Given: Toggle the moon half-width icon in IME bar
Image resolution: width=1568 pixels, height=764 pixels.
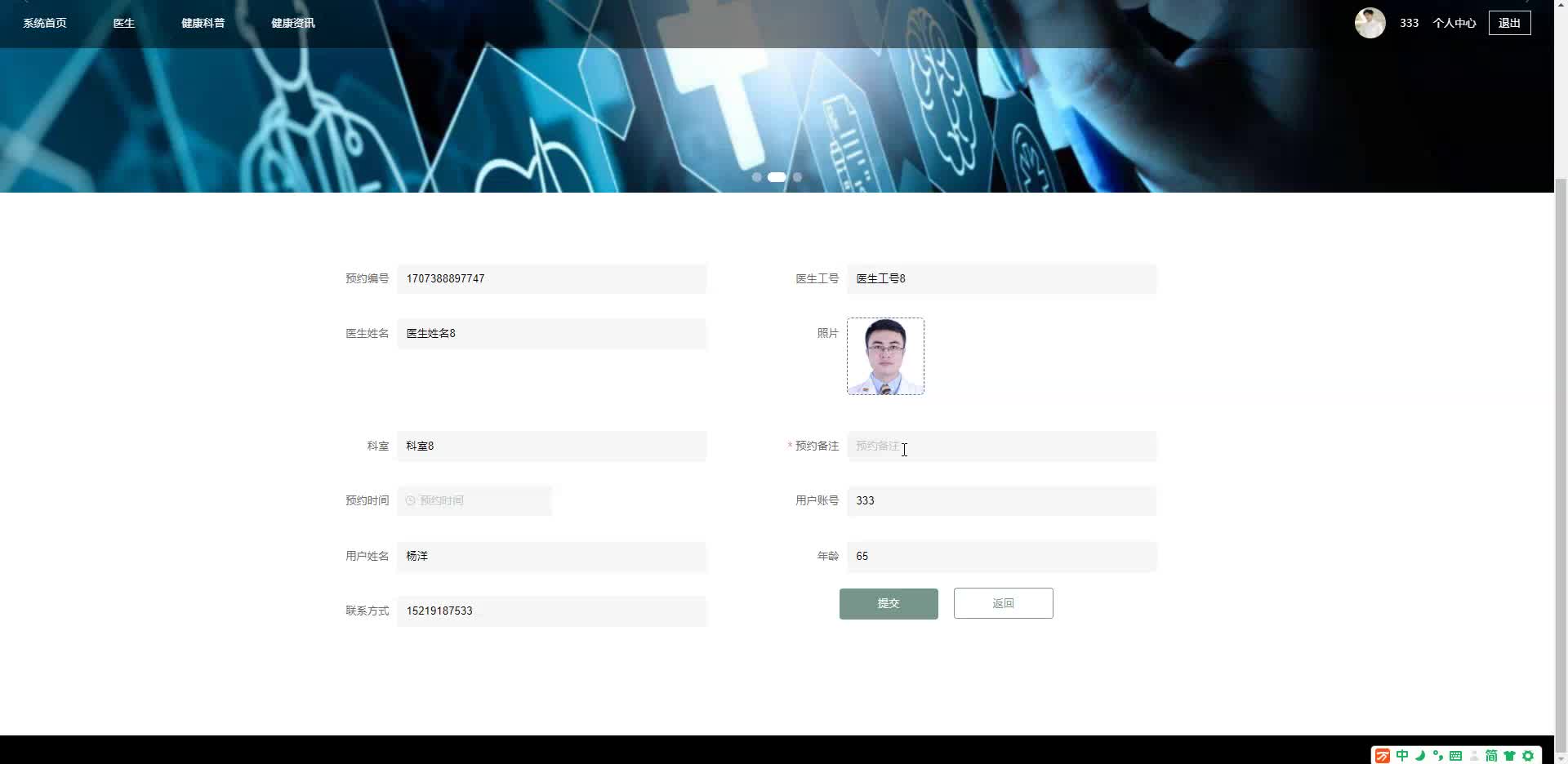Looking at the screenshot, I should click(x=1420, y=756).
